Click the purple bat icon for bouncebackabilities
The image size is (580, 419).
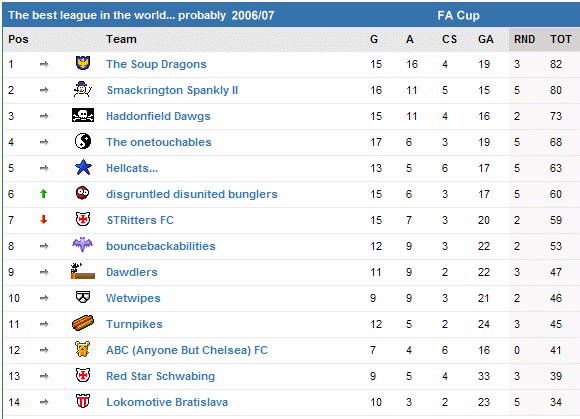pyautogui.click(x=82, y=245)
